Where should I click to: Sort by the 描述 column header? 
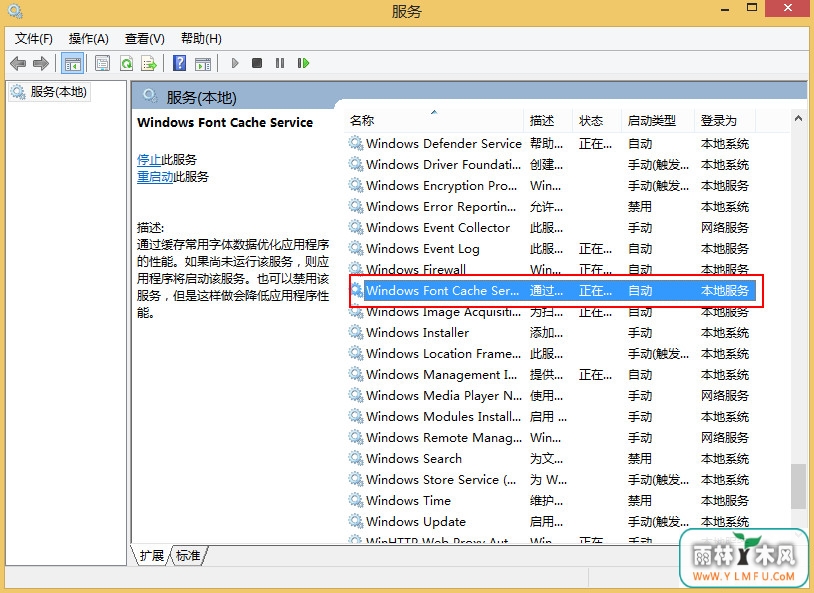(x=548, y=120)
